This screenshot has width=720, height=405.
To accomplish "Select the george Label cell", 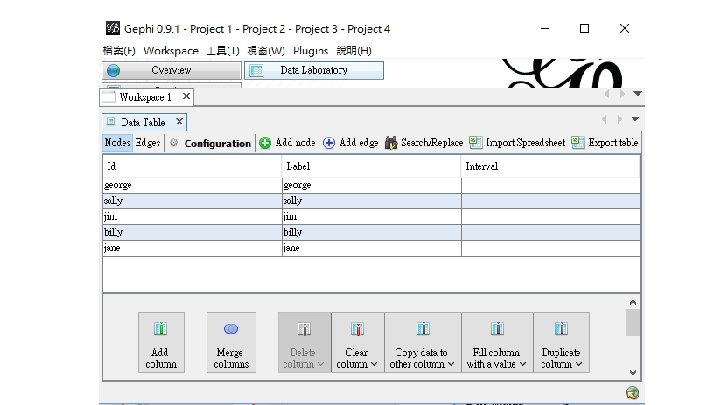I will [371, 185].
